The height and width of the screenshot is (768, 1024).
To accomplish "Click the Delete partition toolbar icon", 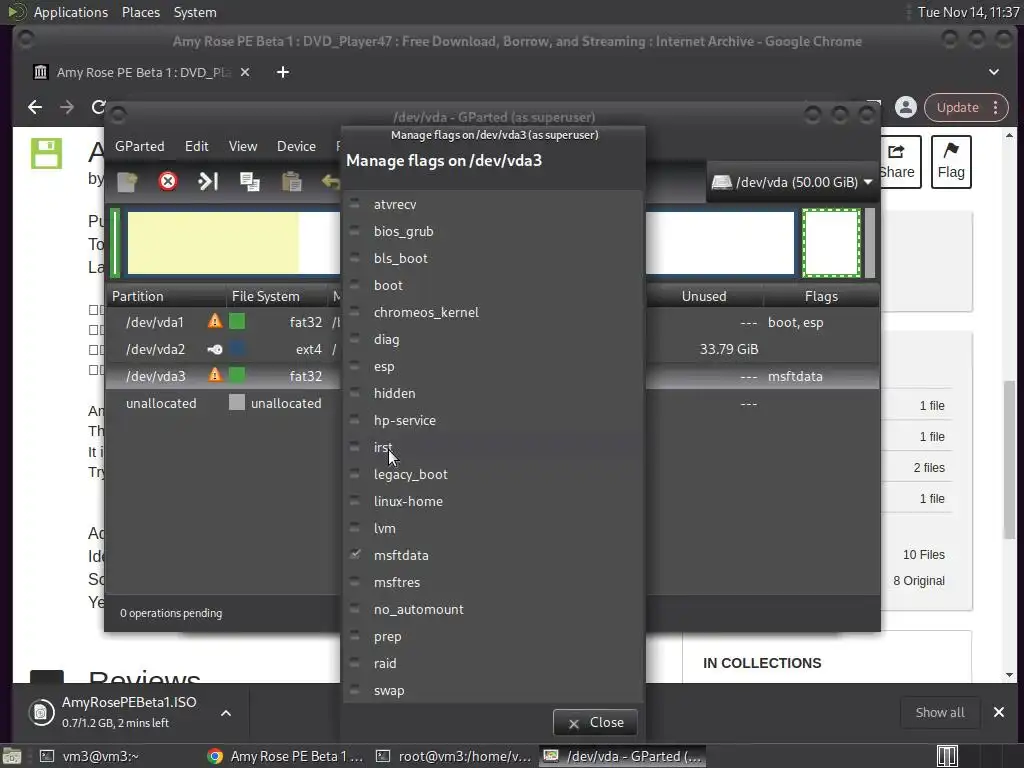I will coord(168,181).
